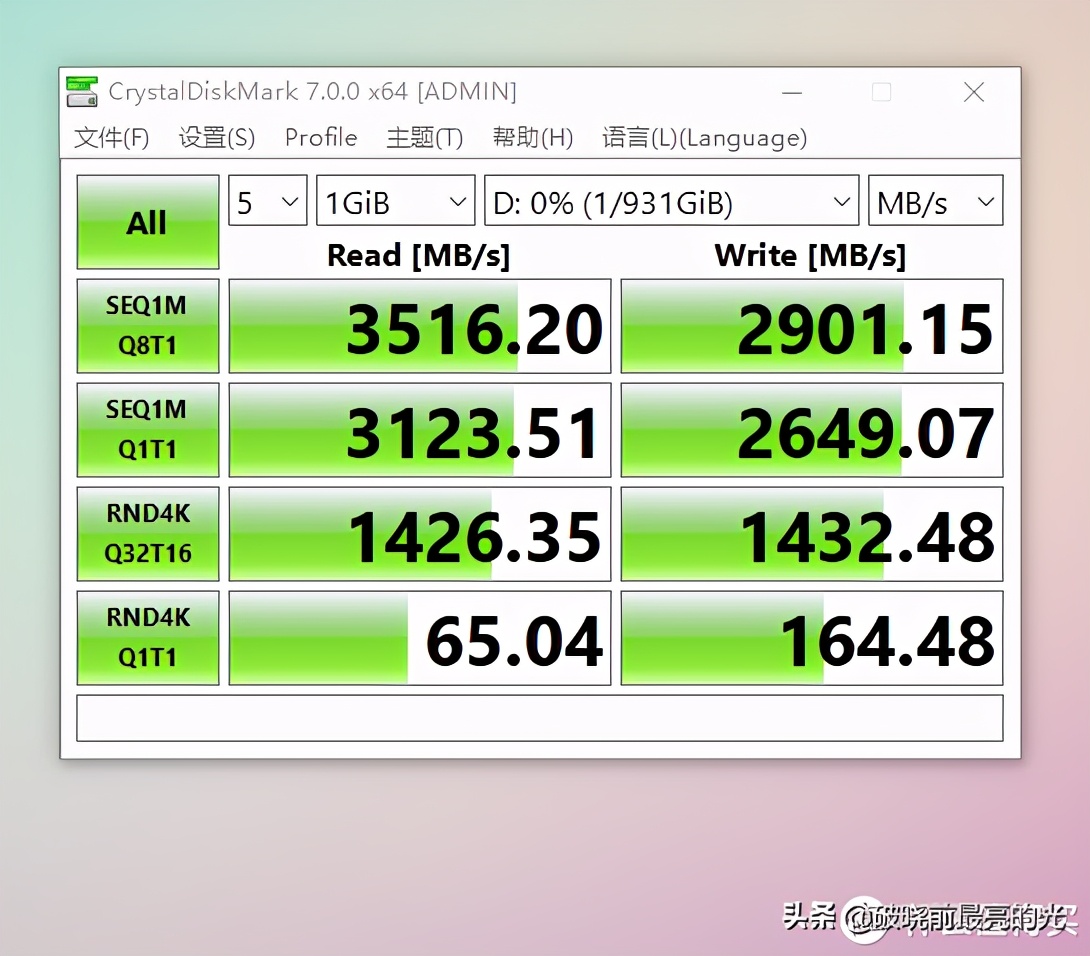
Task: Run the RND4K Q1T1 test
Action: pos(147,637)
